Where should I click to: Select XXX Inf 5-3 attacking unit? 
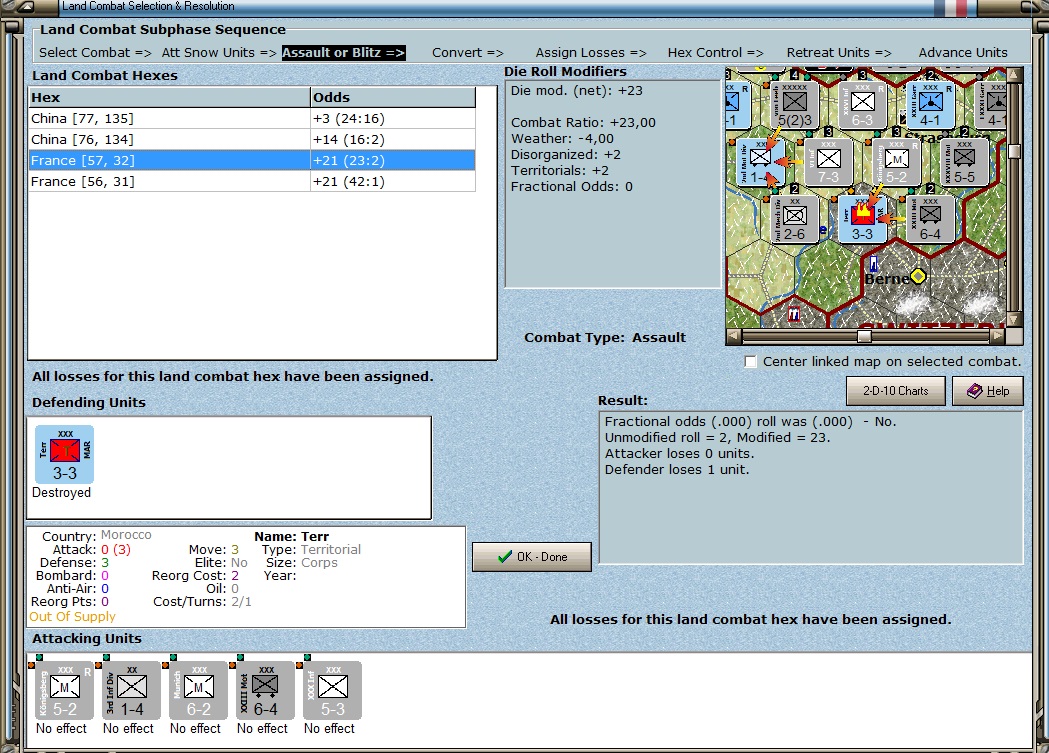coord(332,691)
